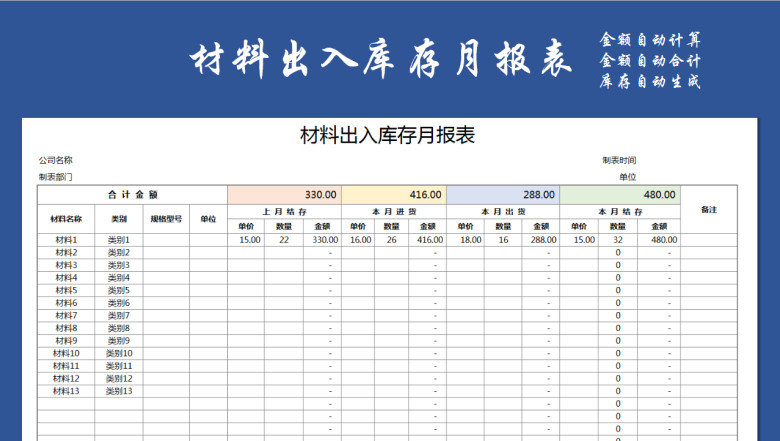Select the 330.00 total cell

tap(285, 195)
